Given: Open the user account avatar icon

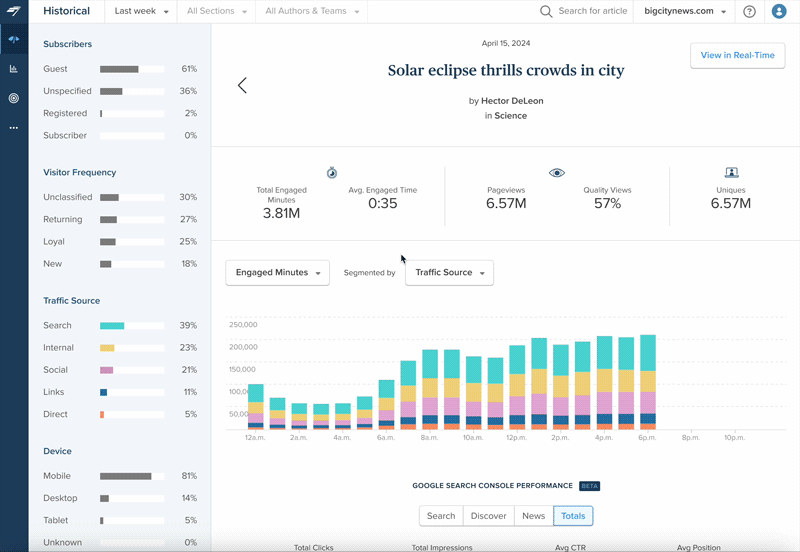Looking at the screenshot, I should coord(779,12).
